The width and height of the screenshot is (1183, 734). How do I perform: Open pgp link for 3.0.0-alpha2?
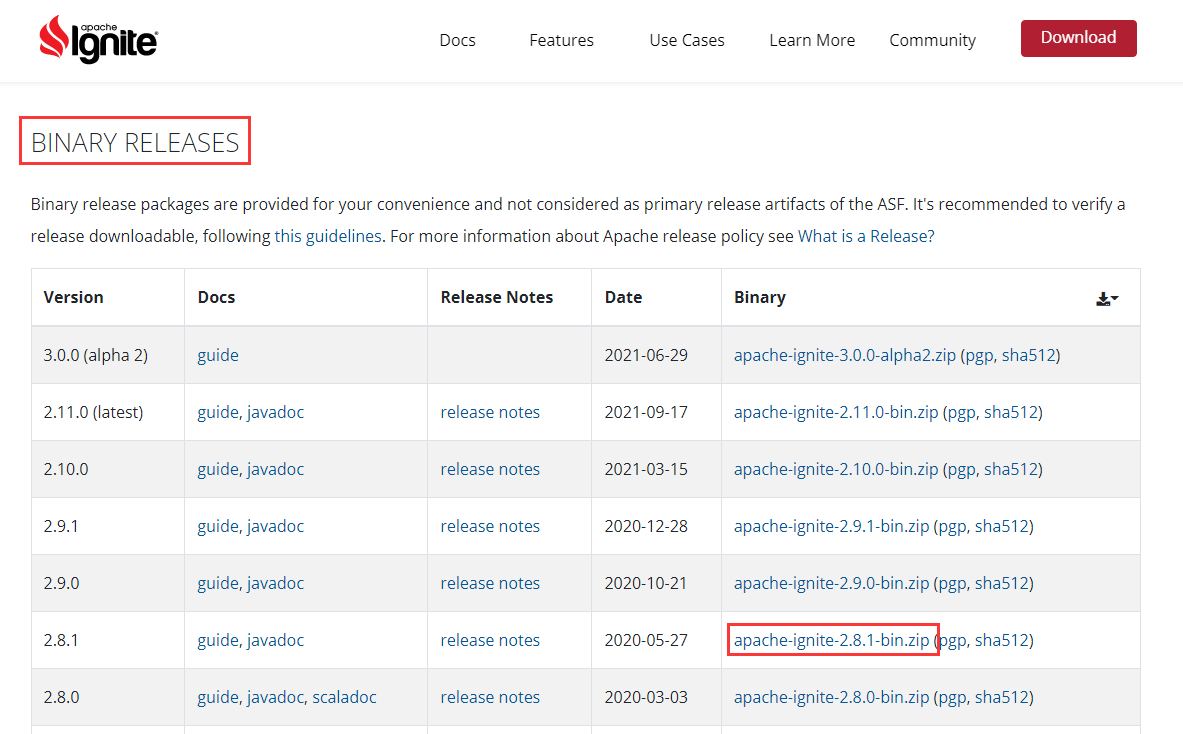(x=979, y=355)
